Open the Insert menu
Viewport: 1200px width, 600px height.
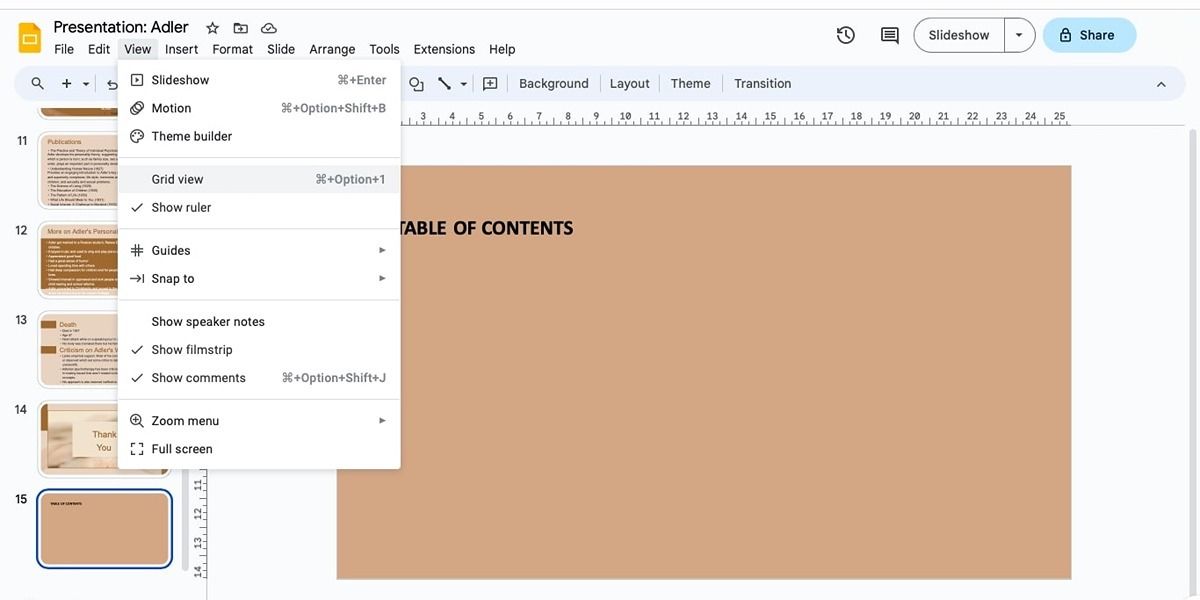[x=181, y=48]
